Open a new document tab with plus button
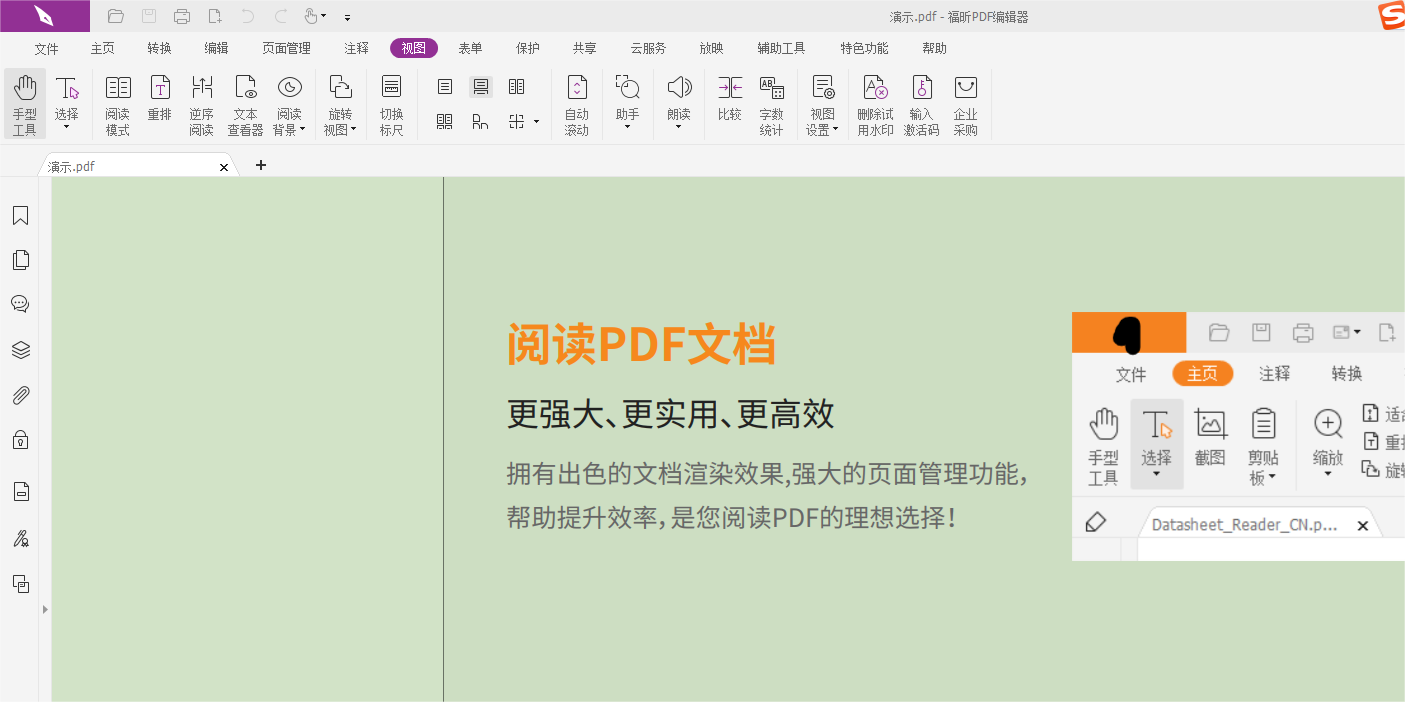This screenshot has height=702, width=1405. 261,165
